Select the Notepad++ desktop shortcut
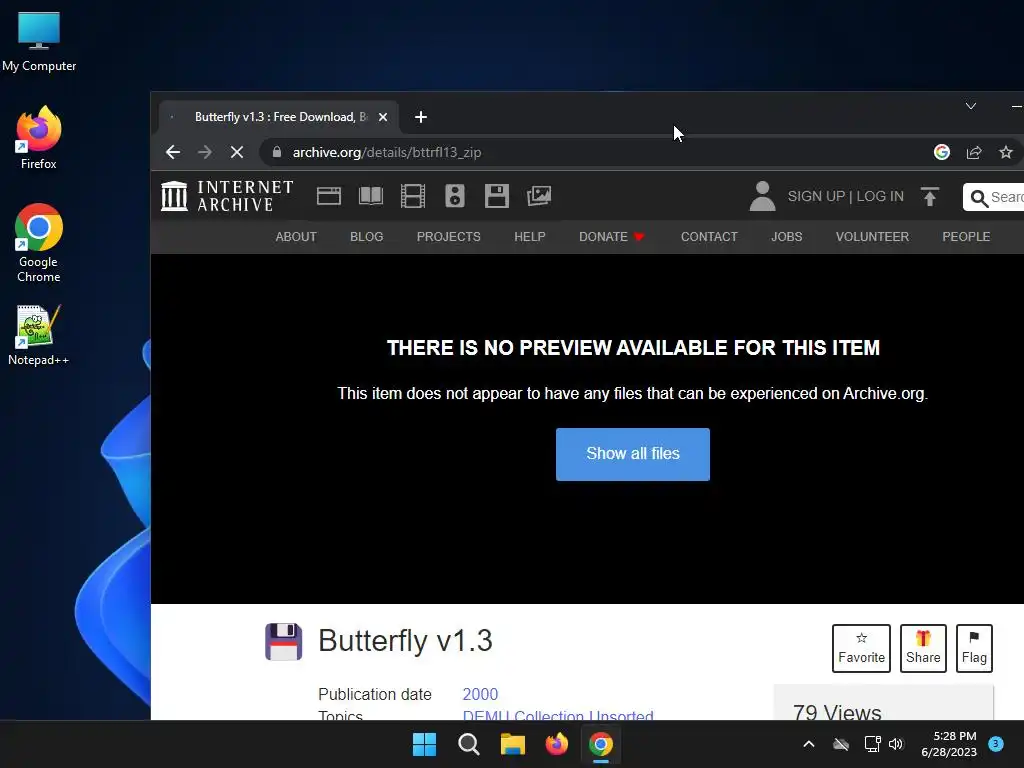Screen dimensions: 1024x768 (x=39, y=335)
